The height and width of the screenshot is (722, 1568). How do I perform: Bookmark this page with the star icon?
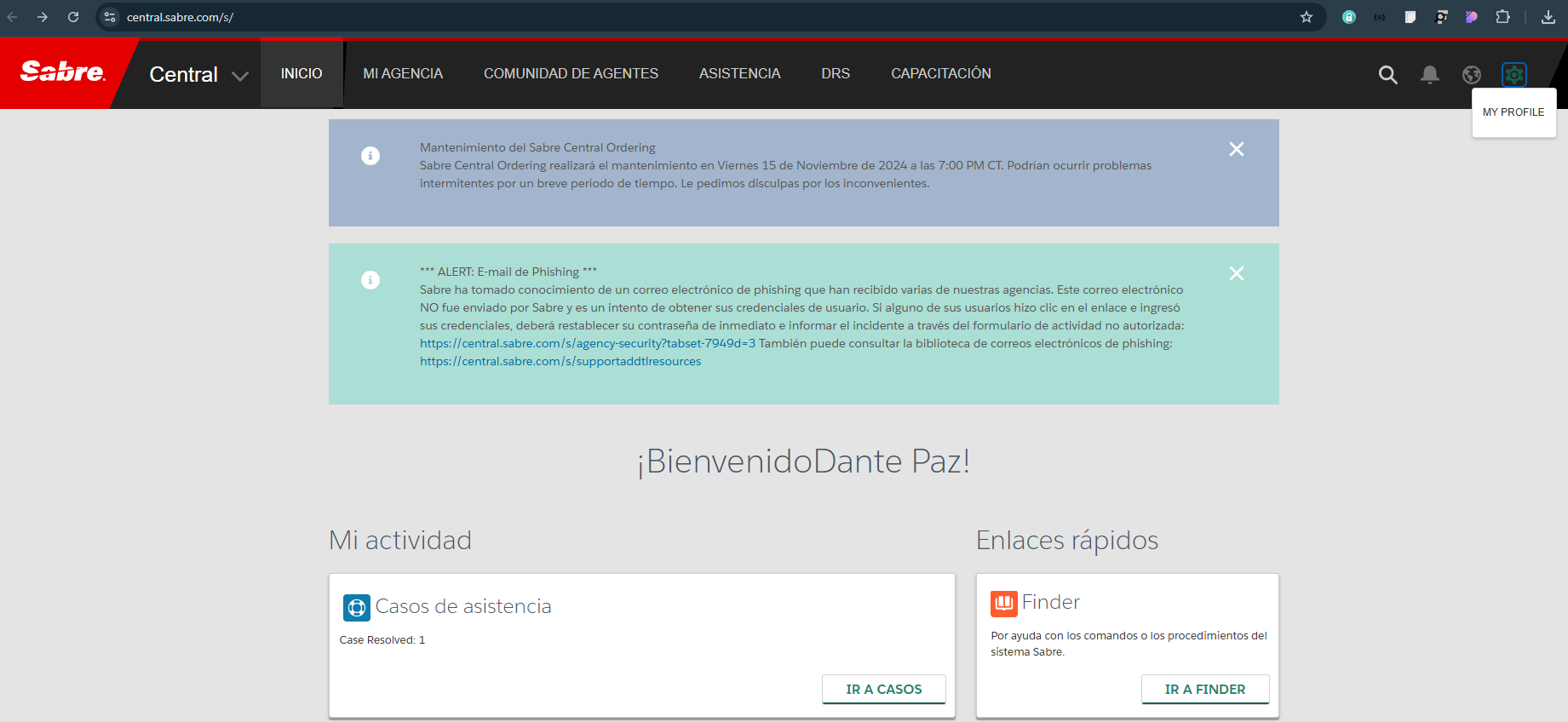tap(1306, 17)
